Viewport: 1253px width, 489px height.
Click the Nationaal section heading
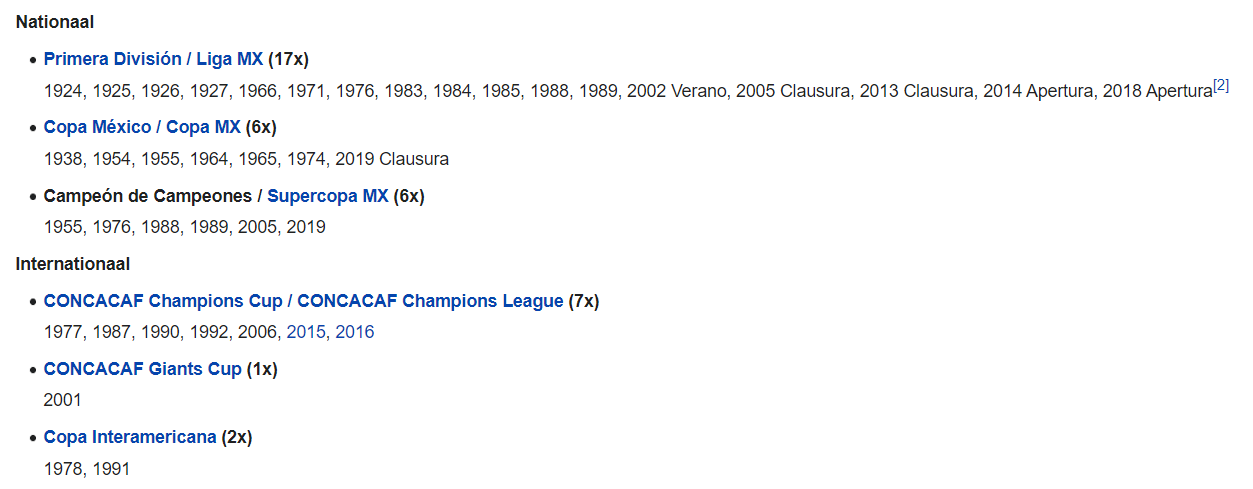(x=55, y=21)
